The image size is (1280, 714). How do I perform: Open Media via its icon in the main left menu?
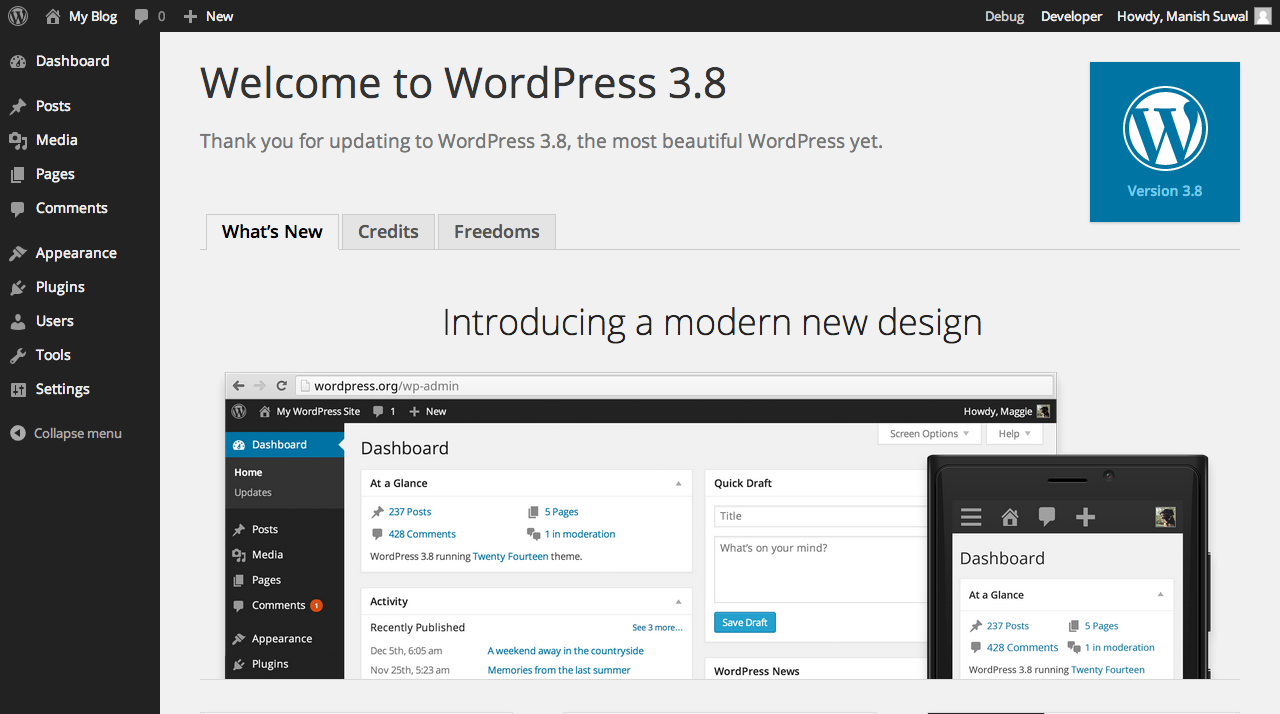point(17,140)
